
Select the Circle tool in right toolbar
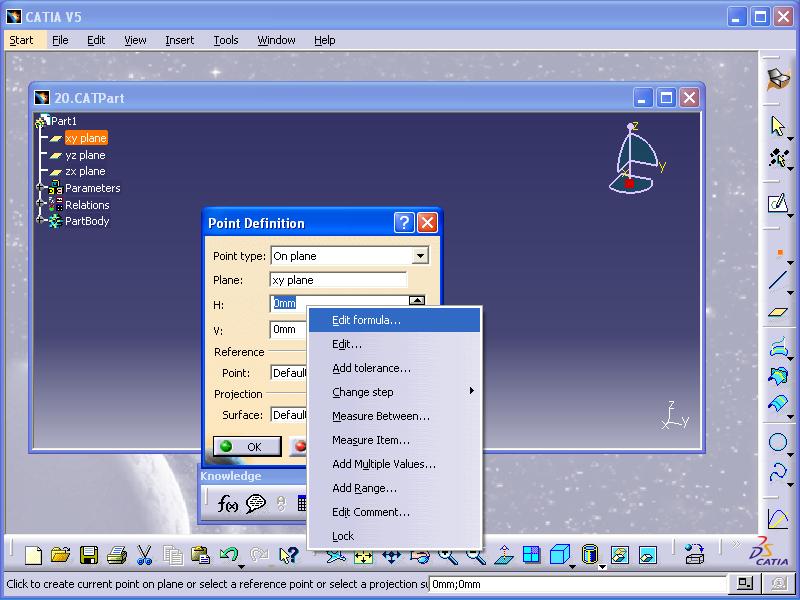point(778,442)
